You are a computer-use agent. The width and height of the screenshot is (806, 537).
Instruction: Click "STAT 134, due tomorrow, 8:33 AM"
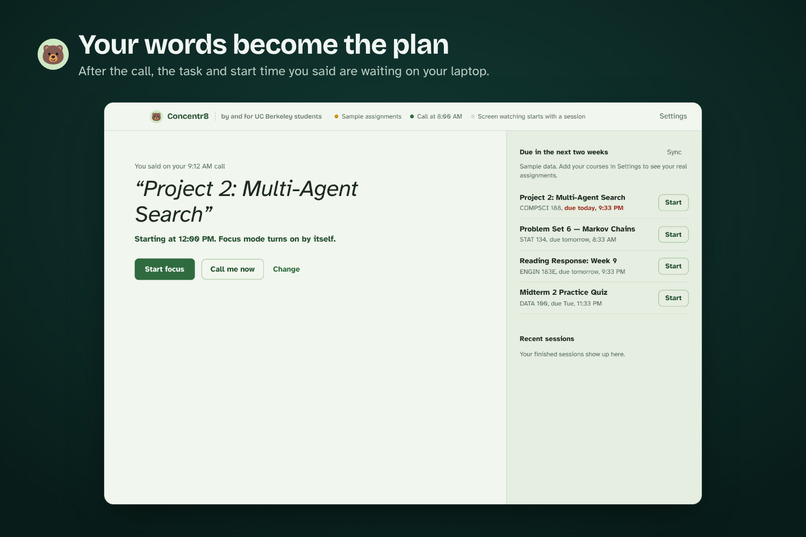[x=567, y=239]
